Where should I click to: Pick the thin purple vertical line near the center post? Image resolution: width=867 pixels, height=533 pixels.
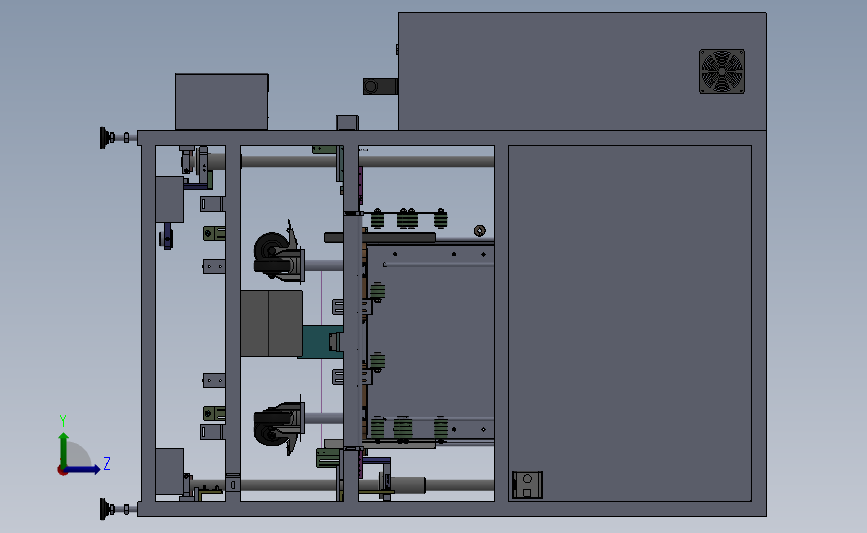click(322, 359)
